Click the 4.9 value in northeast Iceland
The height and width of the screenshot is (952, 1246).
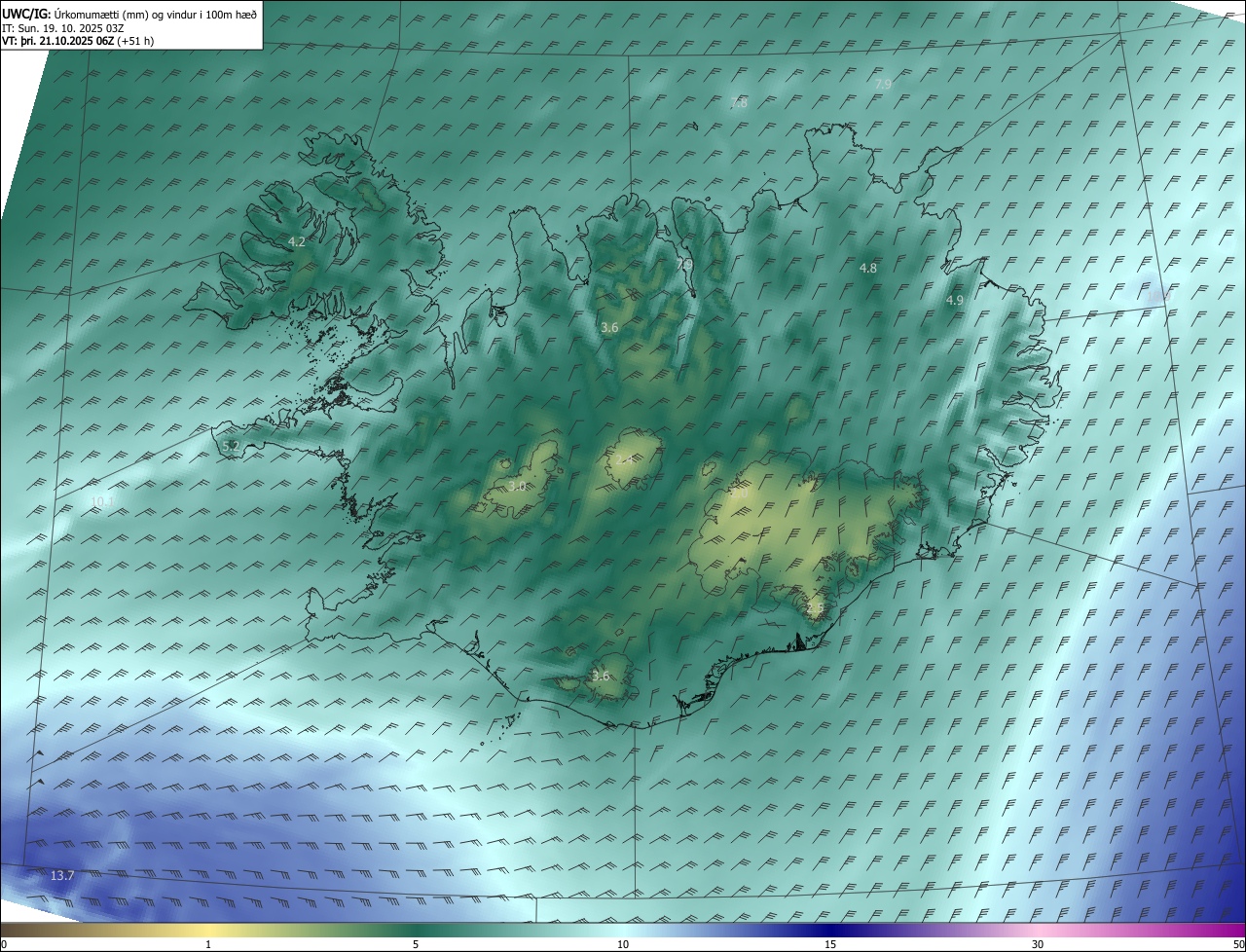tap(955, 301)
